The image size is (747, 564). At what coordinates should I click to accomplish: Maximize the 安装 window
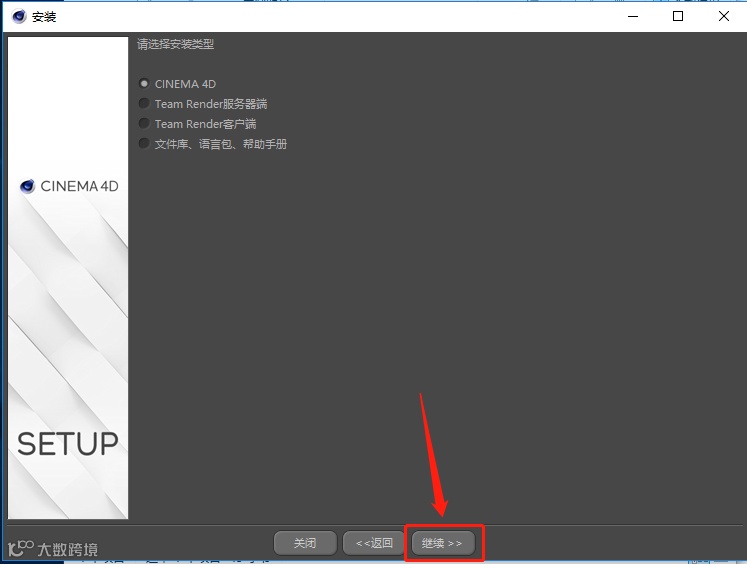tap(678, 17)
